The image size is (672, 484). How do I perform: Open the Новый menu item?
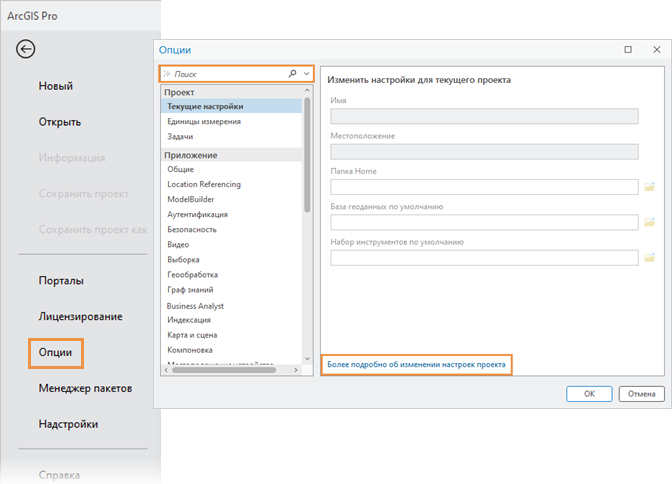click(56, 86)
